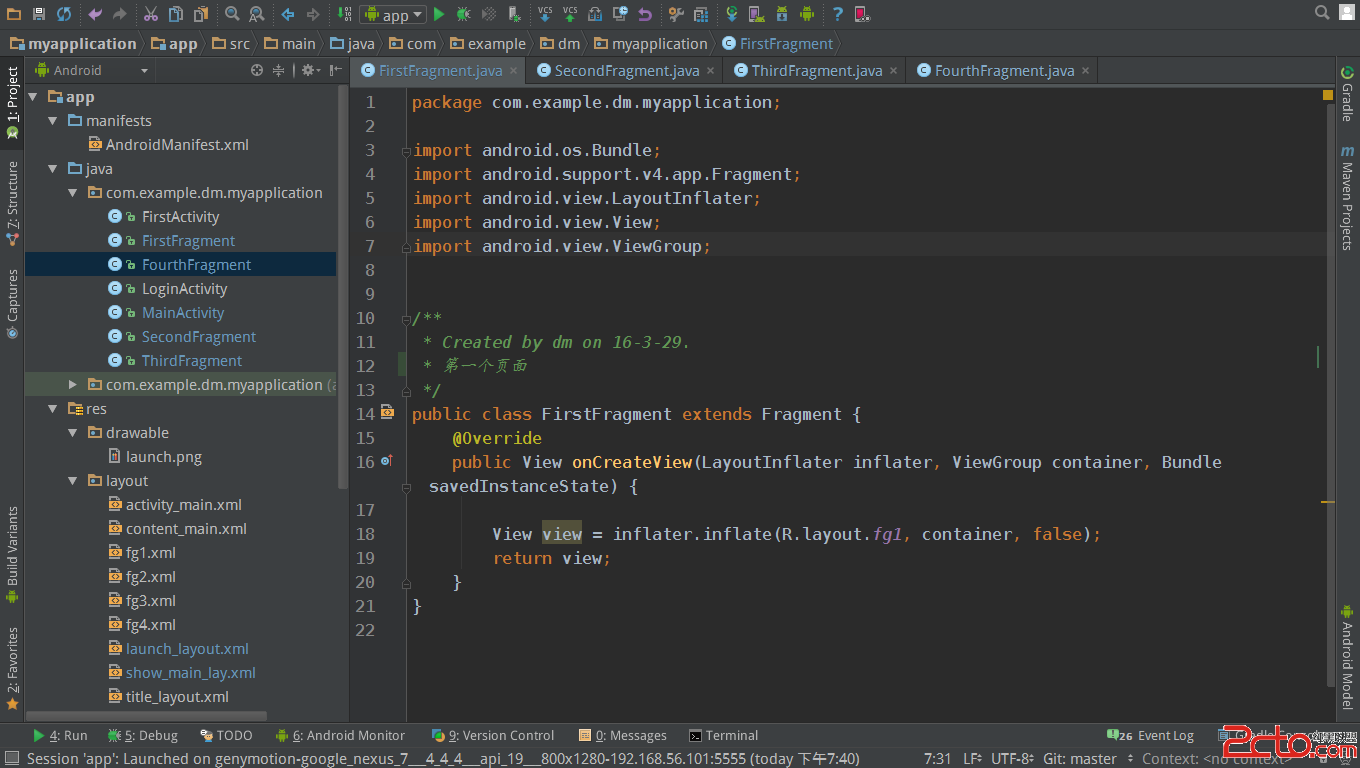This screenshot has height=768, width=1360.
Task: Collapse the drawable folder in tree
Action: 73,433
